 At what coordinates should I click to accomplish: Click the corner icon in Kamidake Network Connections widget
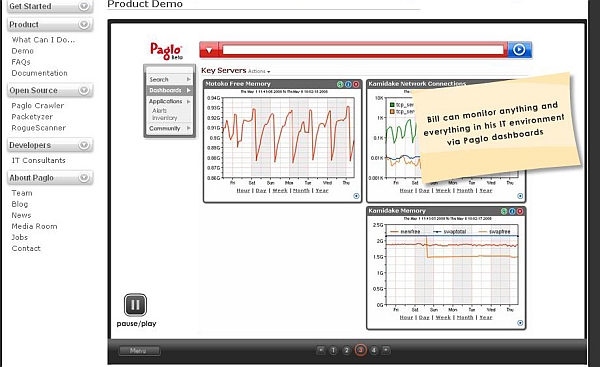pyautogui.click(x=520, y=196)
